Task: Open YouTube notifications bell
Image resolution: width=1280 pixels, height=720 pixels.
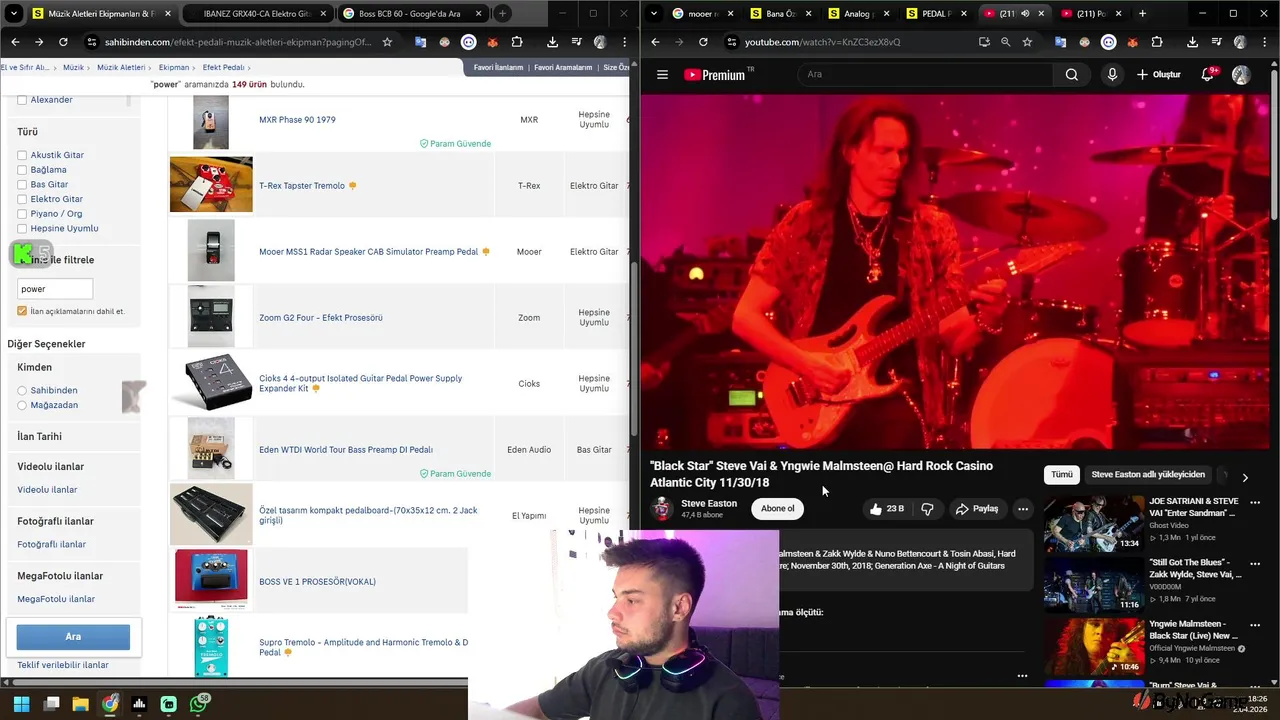Action: (x=1208, y=75)
